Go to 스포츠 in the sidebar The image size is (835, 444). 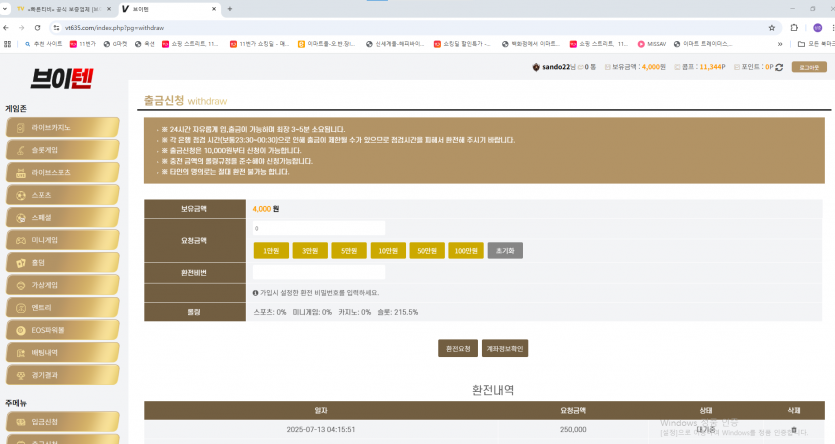(x=62, y=195)
